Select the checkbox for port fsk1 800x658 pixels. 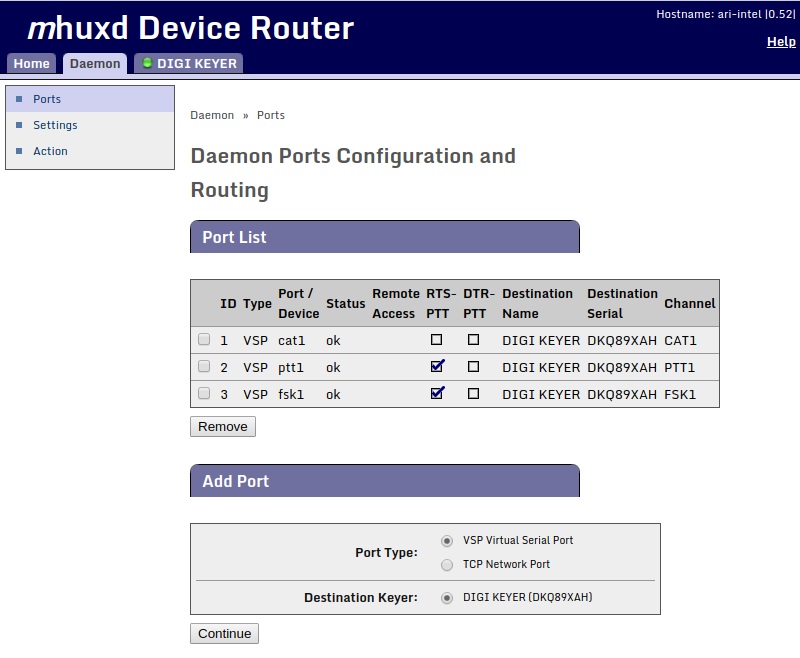204,393
